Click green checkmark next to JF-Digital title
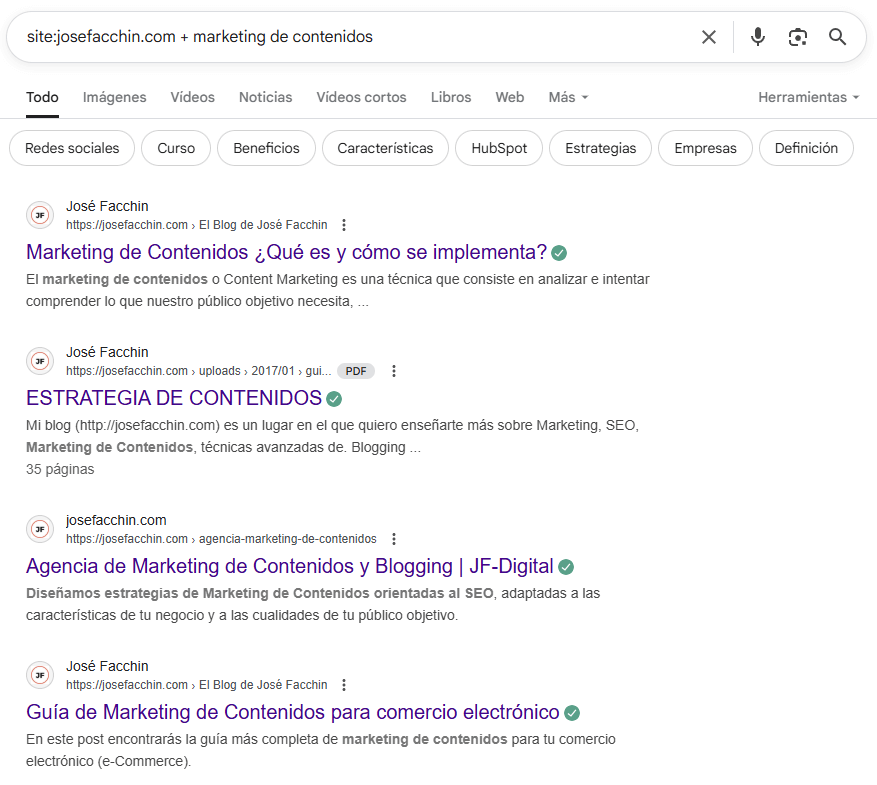This screenshot has width=877, height=785. pos(566,568)
